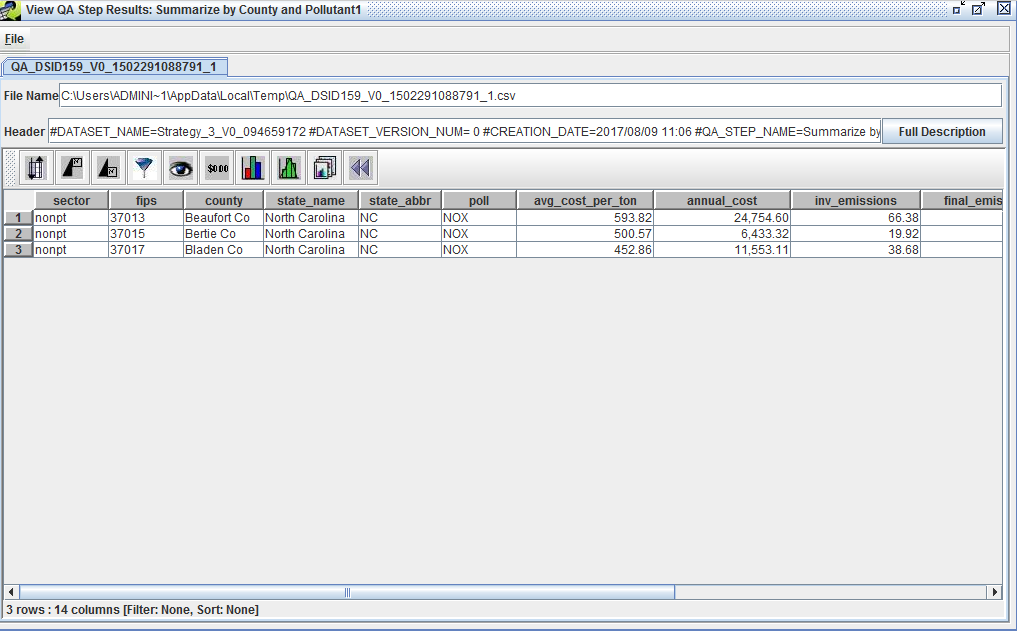Viewport: 1017px width, 631px height.
Task: Click the Full Description button
Action: pos(941,131)
